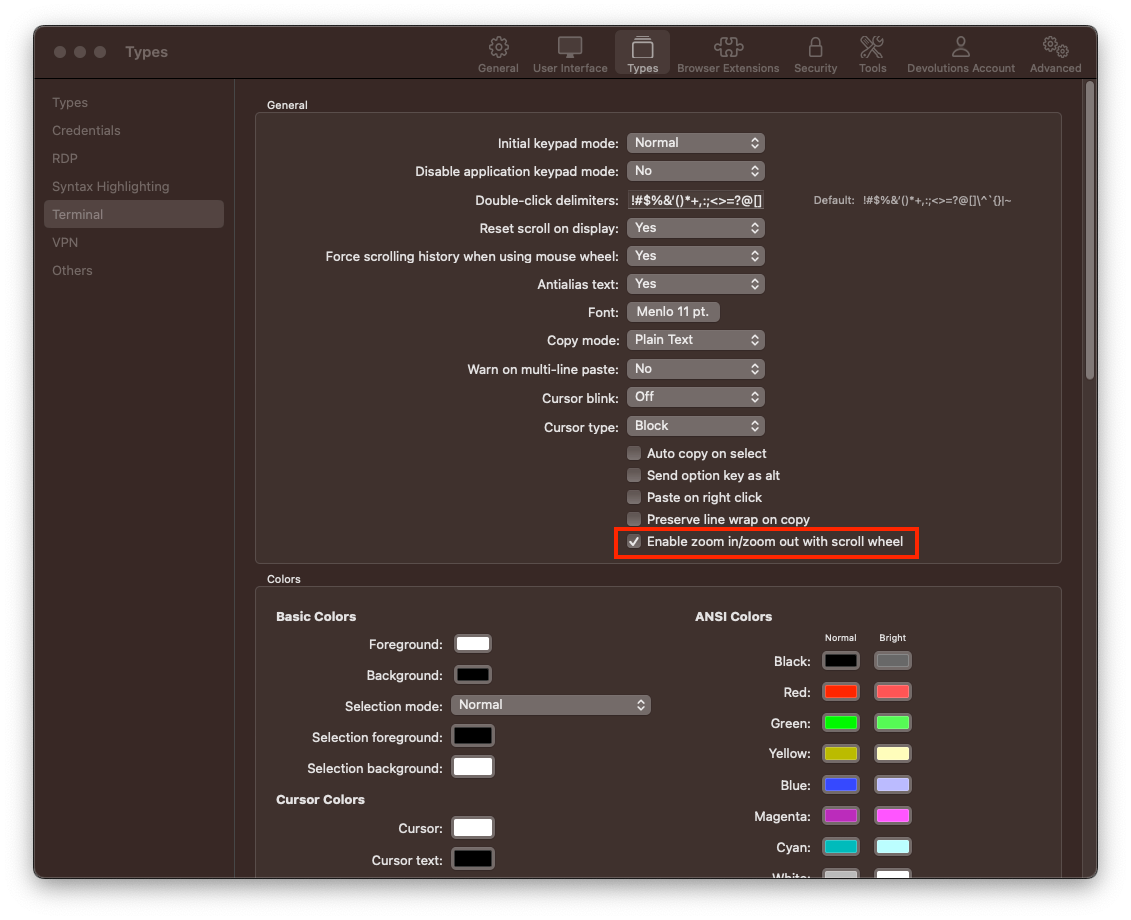This screenshot has width=1131, height=920.
Task: Select the Types toolbar icon
Action: (641, 52)
